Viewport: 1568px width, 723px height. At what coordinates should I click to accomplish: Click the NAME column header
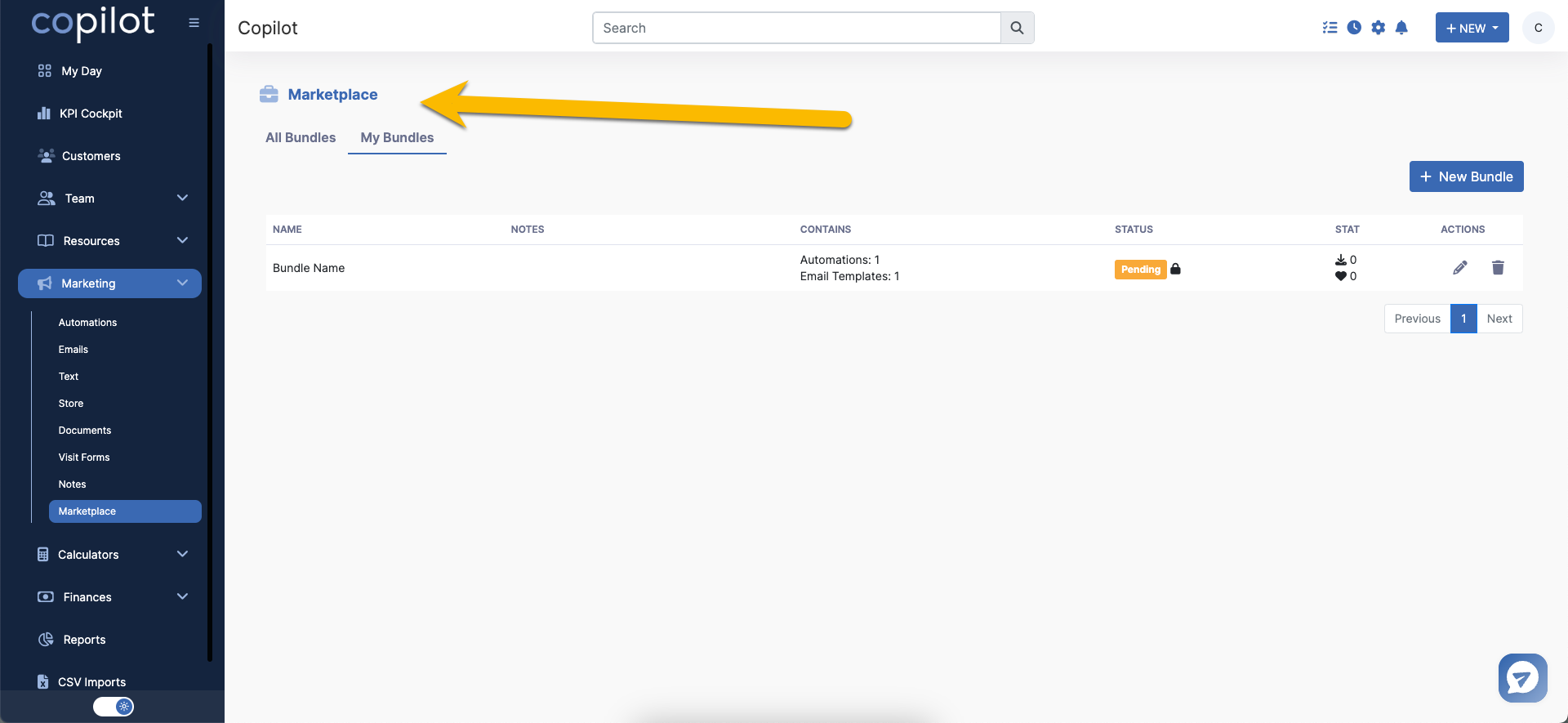click(x=287, y=230)
